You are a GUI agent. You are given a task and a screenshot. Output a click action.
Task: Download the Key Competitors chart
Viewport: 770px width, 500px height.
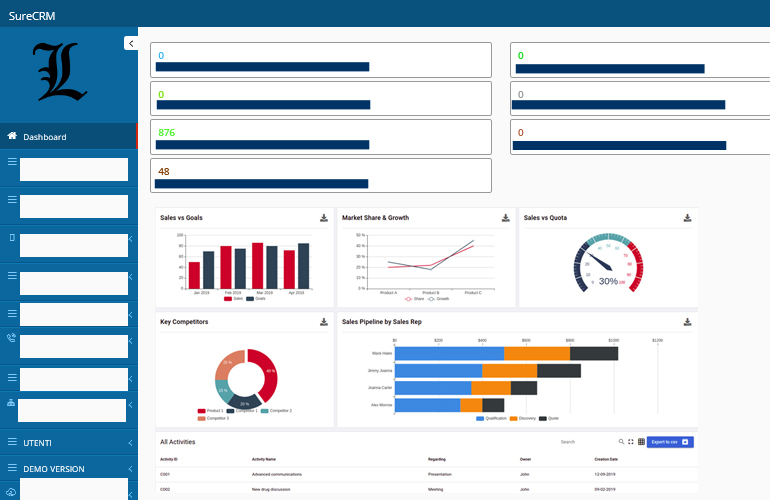tap(324, 322)
